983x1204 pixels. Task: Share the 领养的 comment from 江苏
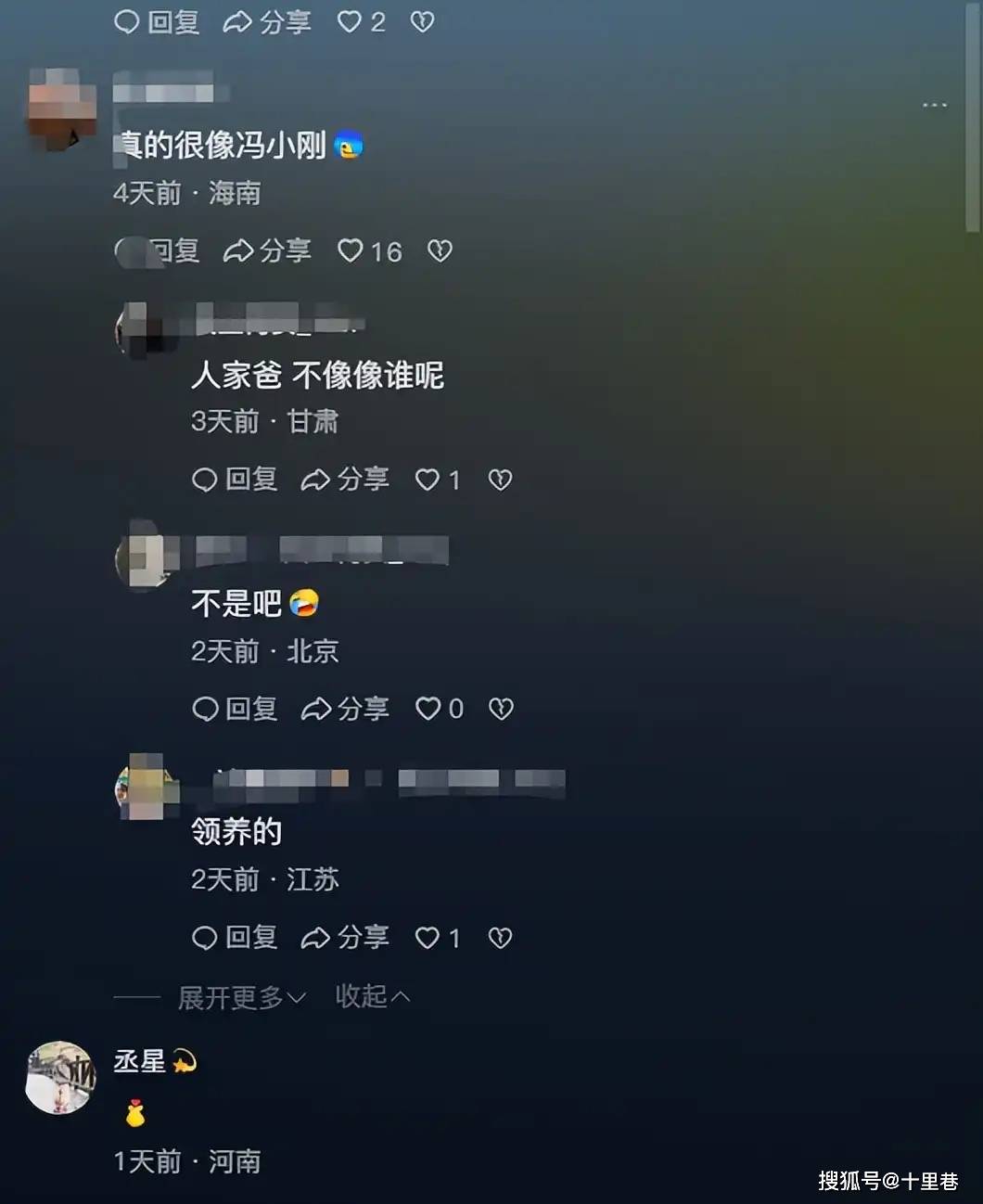345,938
